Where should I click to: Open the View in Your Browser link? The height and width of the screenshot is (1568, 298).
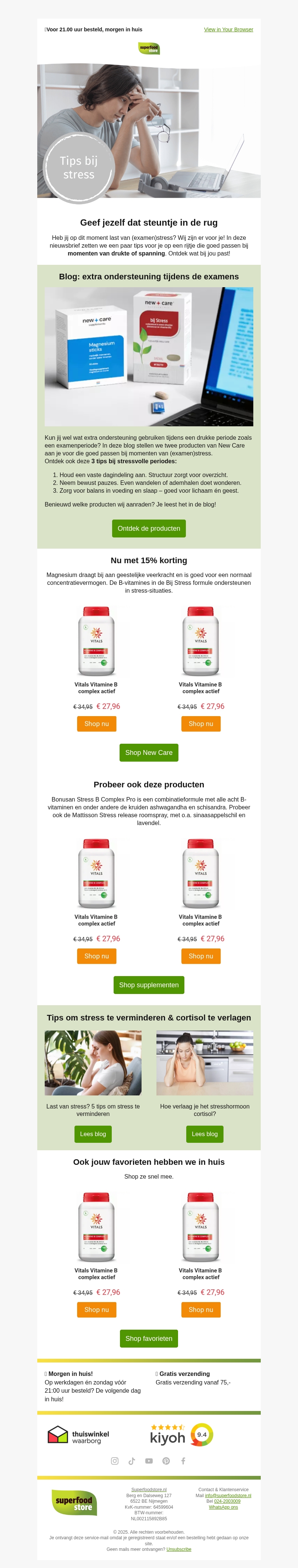tap(229, 30)
